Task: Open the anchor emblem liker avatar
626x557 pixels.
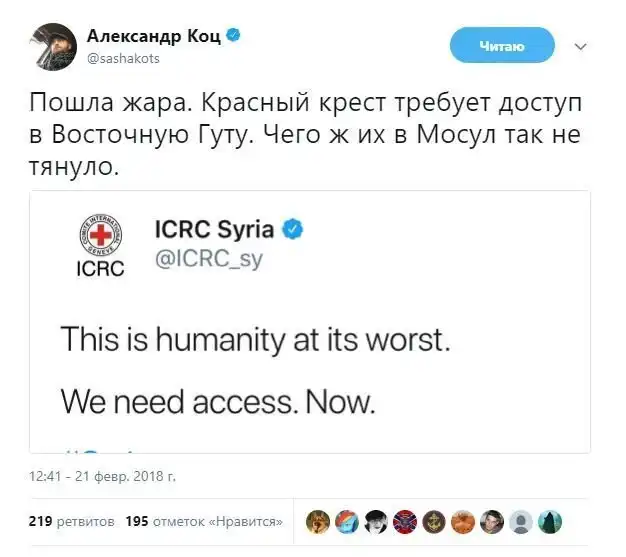Action: (x=434, y=522)
